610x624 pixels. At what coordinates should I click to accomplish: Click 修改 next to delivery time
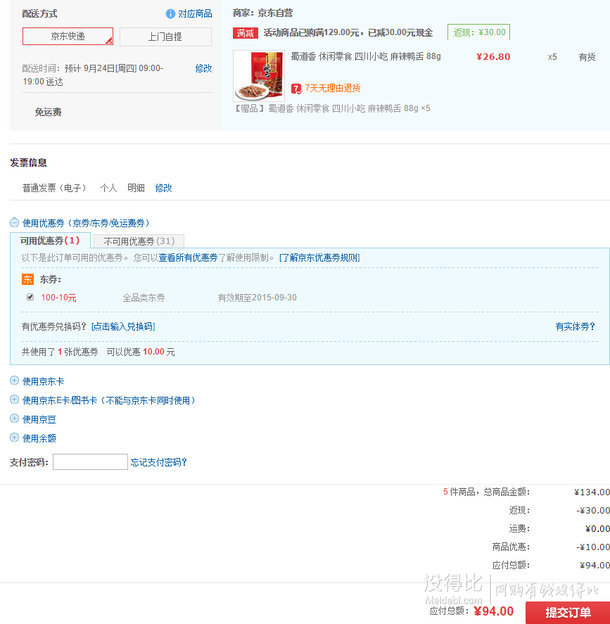click(203, 68)
